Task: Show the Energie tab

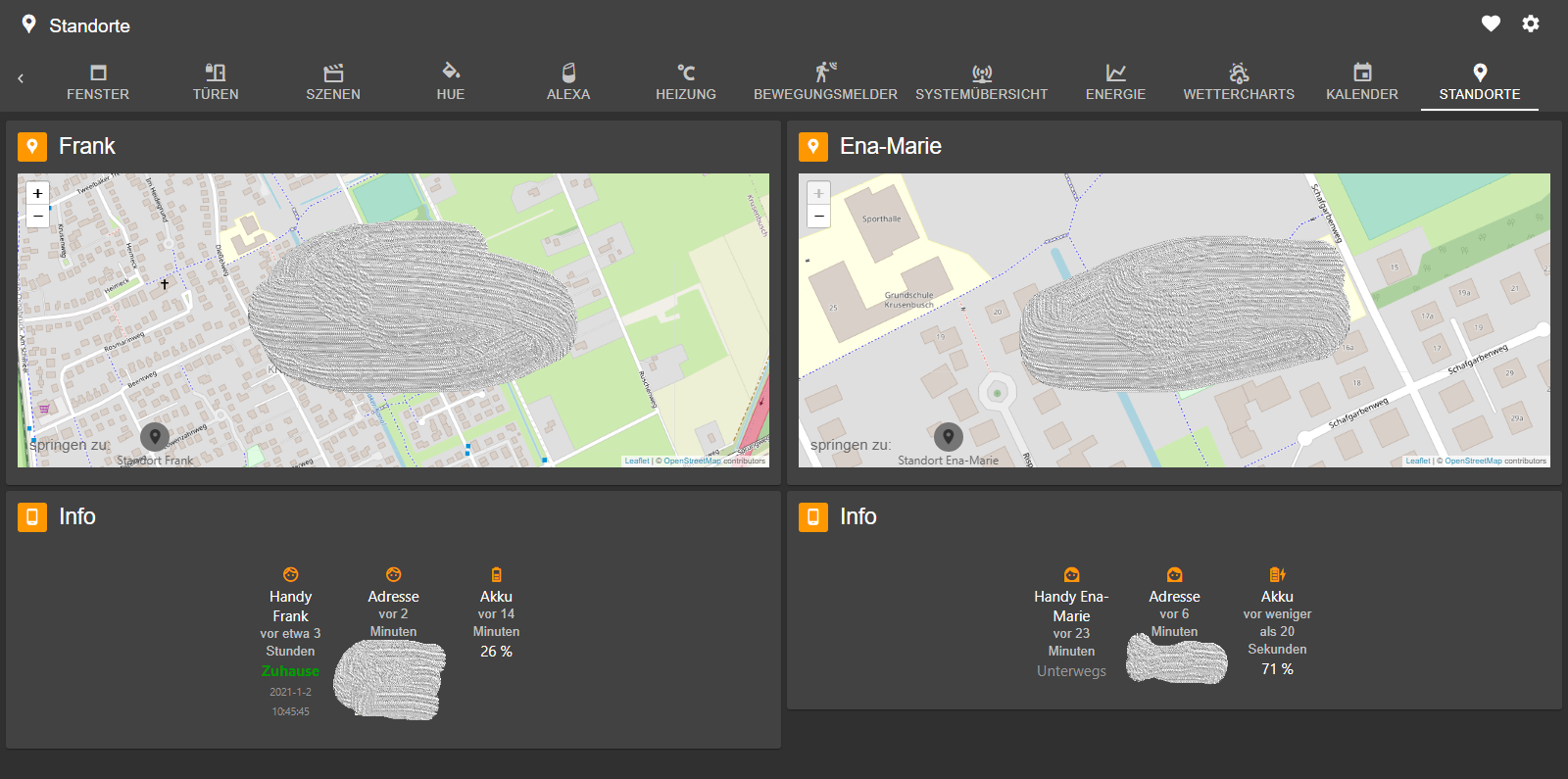Action: [x=1115, y=82]
